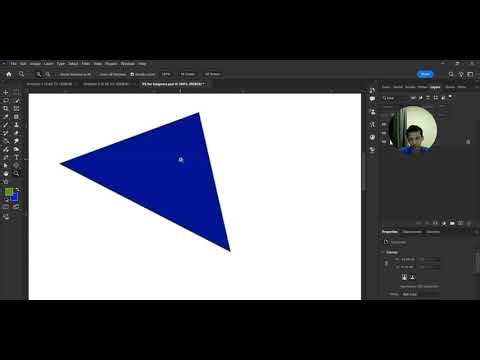Select the Lasso tool
The width and height of the screenshot is (480, 360).
click(6, 100)
